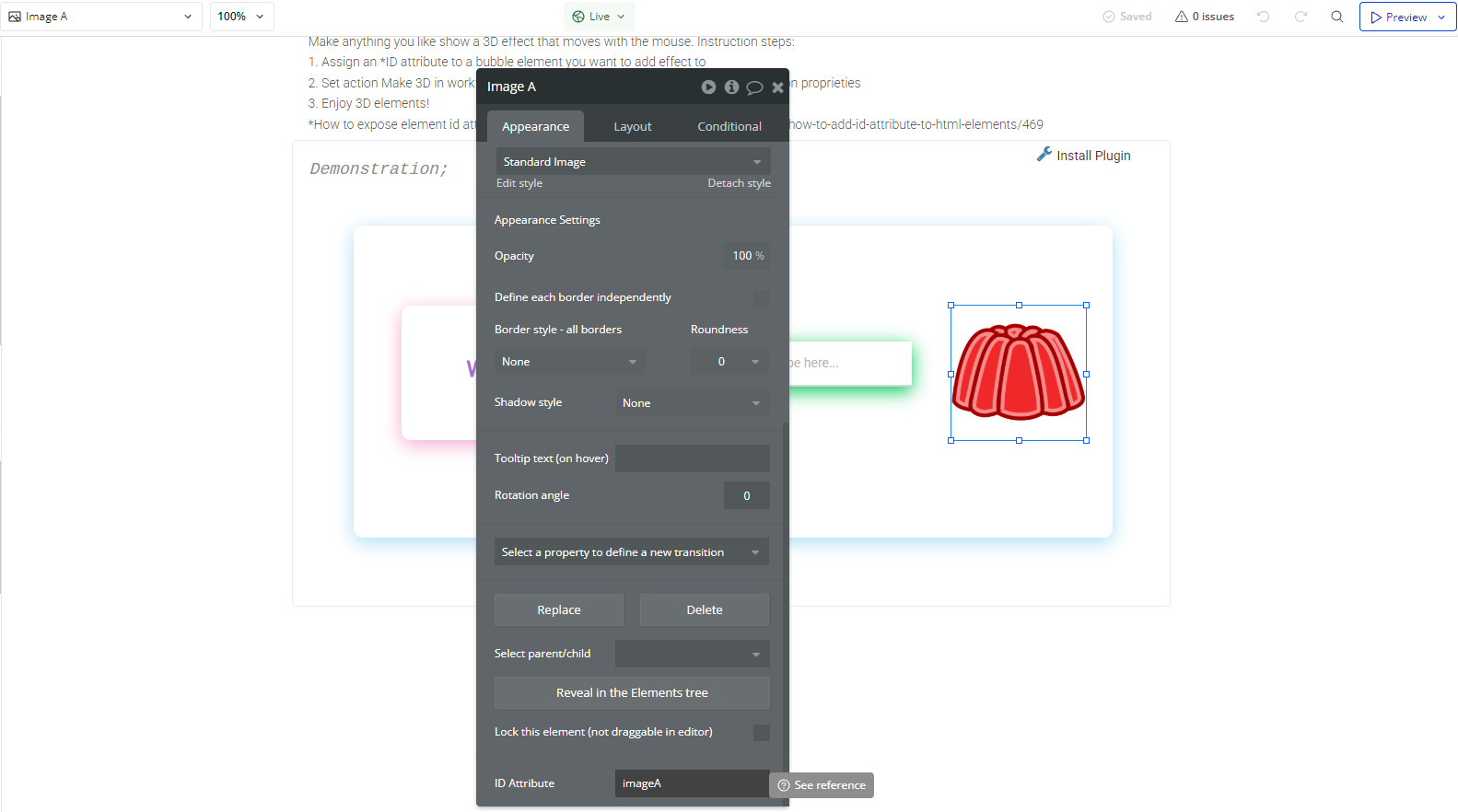The width and height of the screenshot is (1458, 812).
Task: Open the Live version dropdown
Action: point(600,17)
